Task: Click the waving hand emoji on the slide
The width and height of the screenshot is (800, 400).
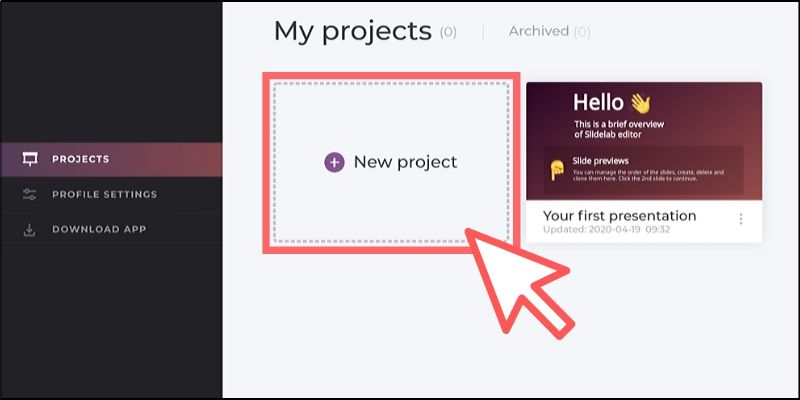Action: [x=641, y=104]
